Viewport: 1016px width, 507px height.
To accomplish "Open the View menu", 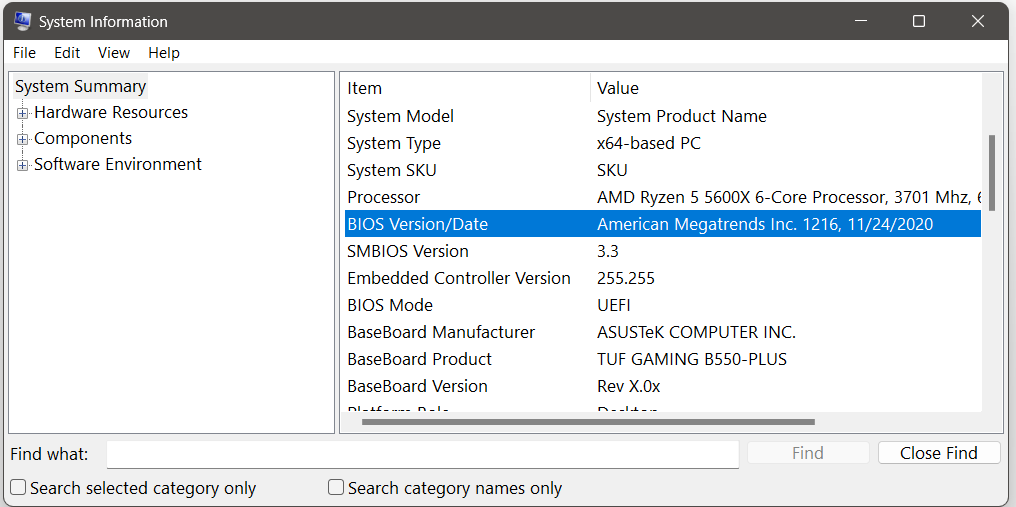I will coord(114,53).
